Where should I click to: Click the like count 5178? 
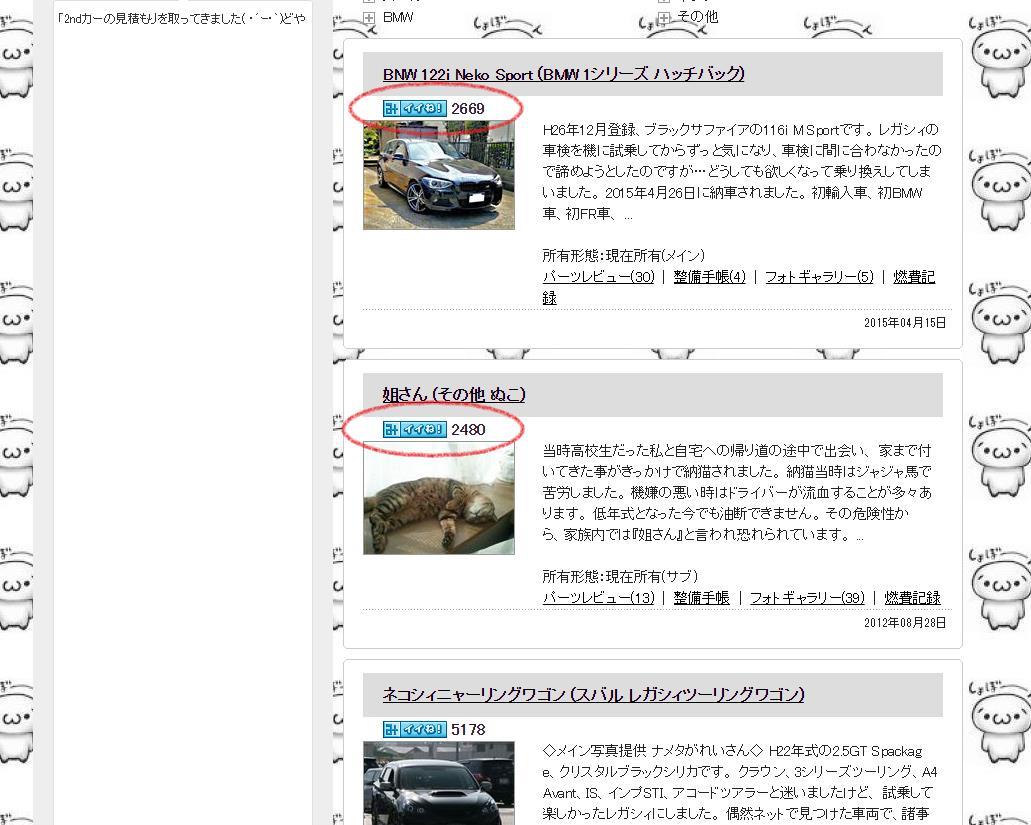click(x=468, y=729)
